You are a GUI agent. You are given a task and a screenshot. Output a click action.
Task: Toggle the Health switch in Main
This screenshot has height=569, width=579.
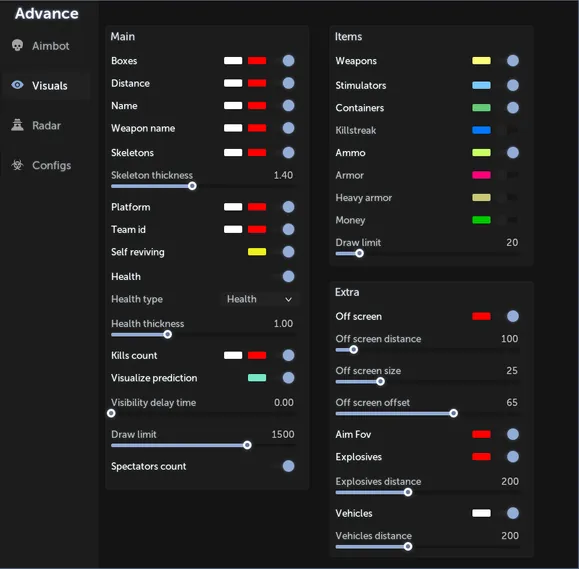(285, 277)
